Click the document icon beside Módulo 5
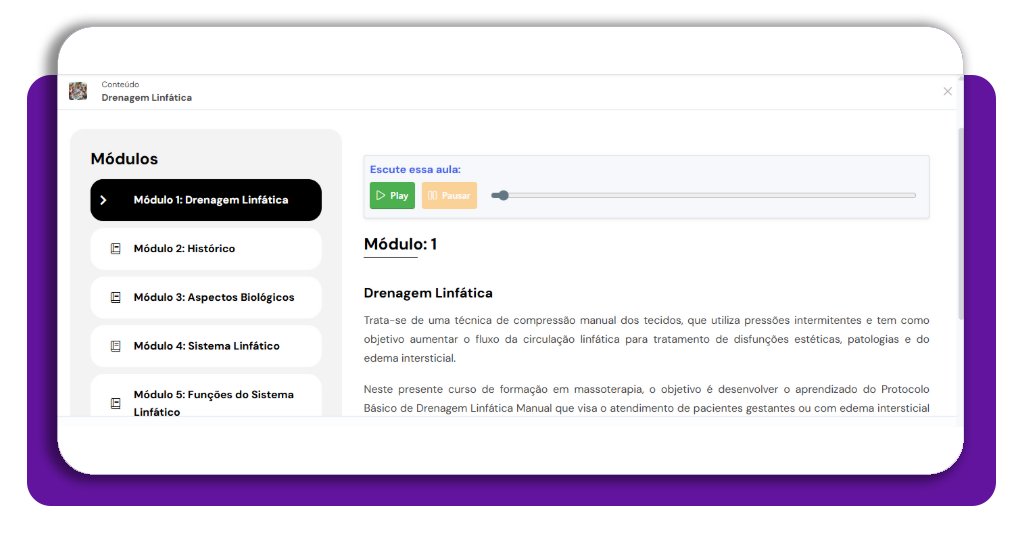Image resolution: width=1024 pixels, height=536 pixels. tap(115, 403)
